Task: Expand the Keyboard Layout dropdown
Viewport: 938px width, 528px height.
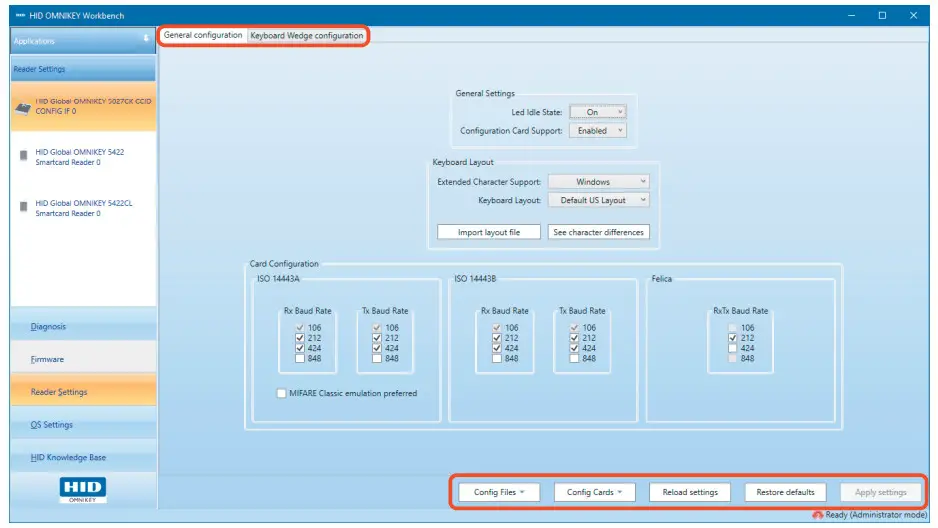Action: point(598,200)
